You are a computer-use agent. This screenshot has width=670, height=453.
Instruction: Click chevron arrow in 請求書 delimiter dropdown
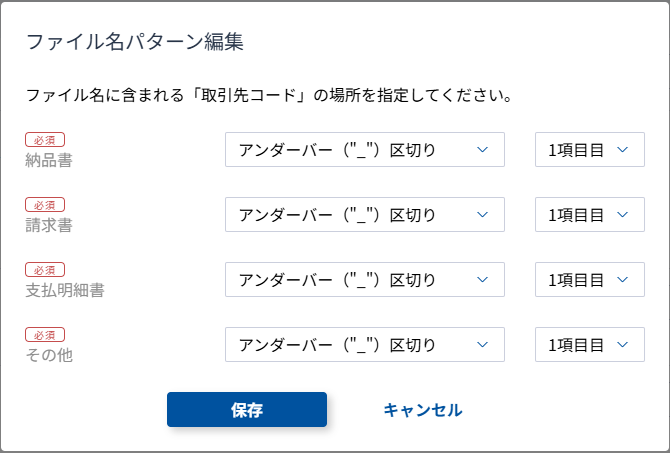pos(482,215)
